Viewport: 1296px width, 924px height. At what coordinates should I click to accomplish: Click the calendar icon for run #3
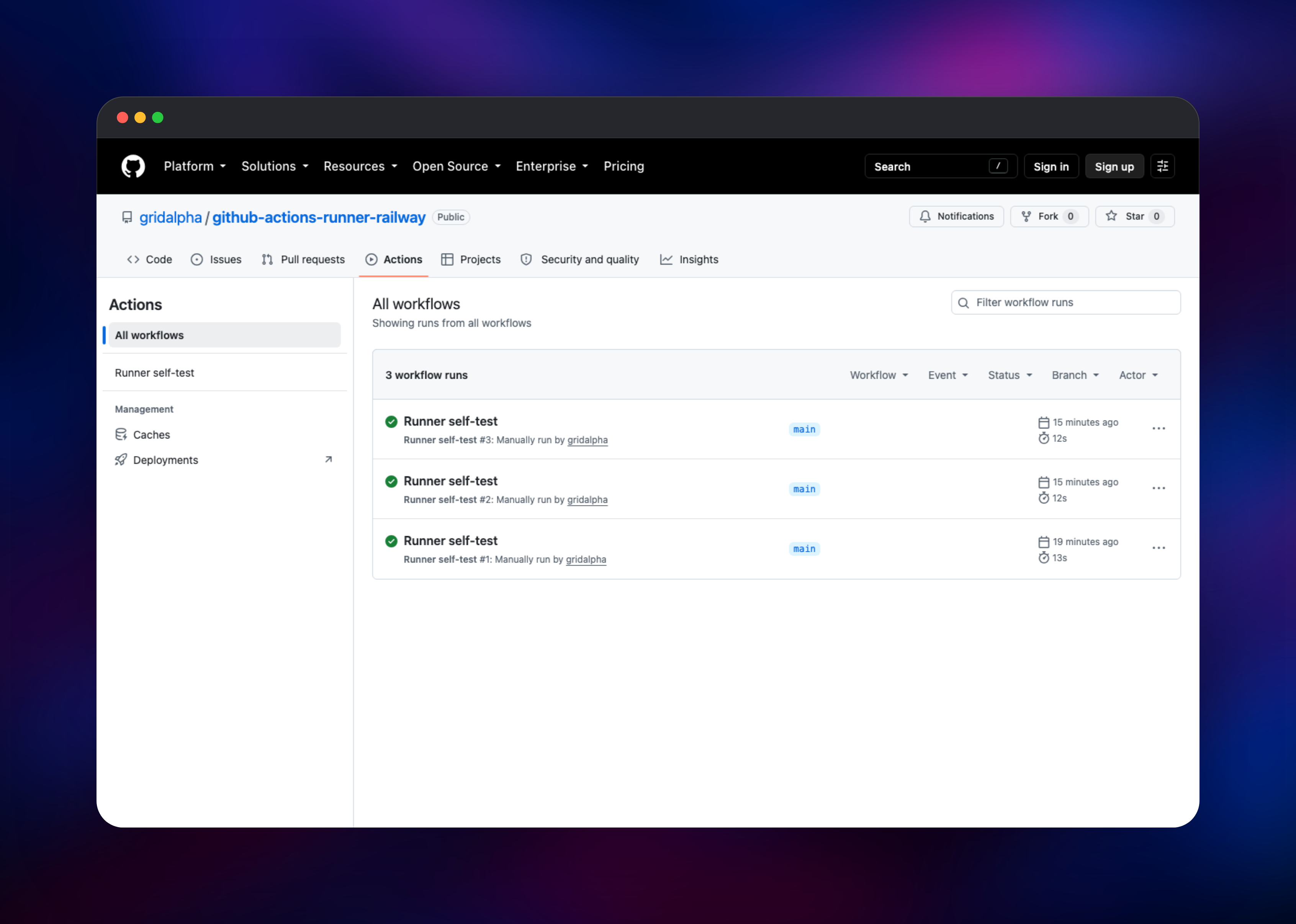coord(1043,422)
